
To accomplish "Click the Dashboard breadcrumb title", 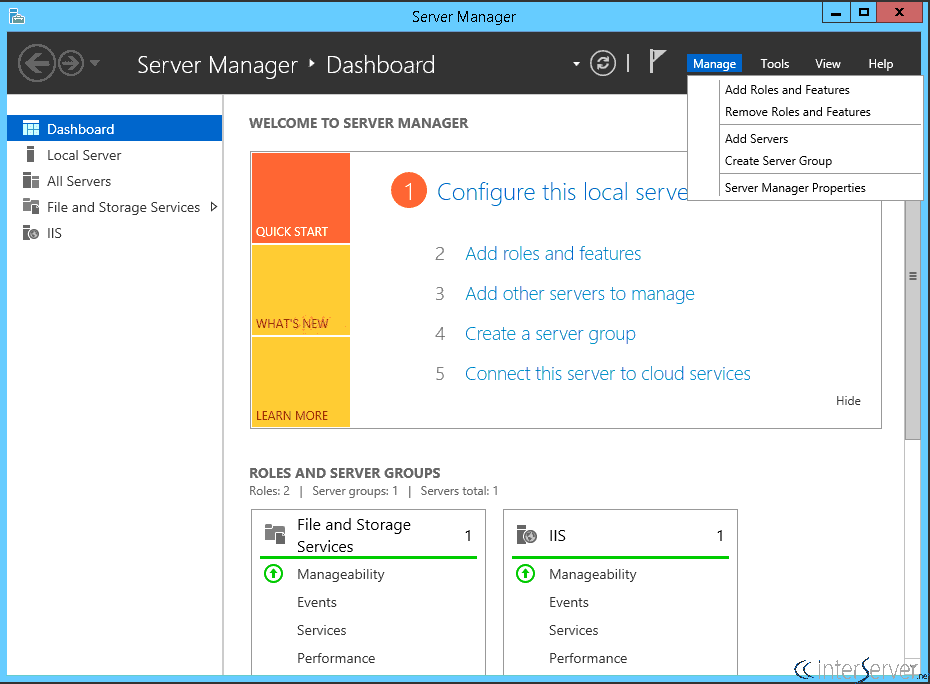I will [380, 65].
